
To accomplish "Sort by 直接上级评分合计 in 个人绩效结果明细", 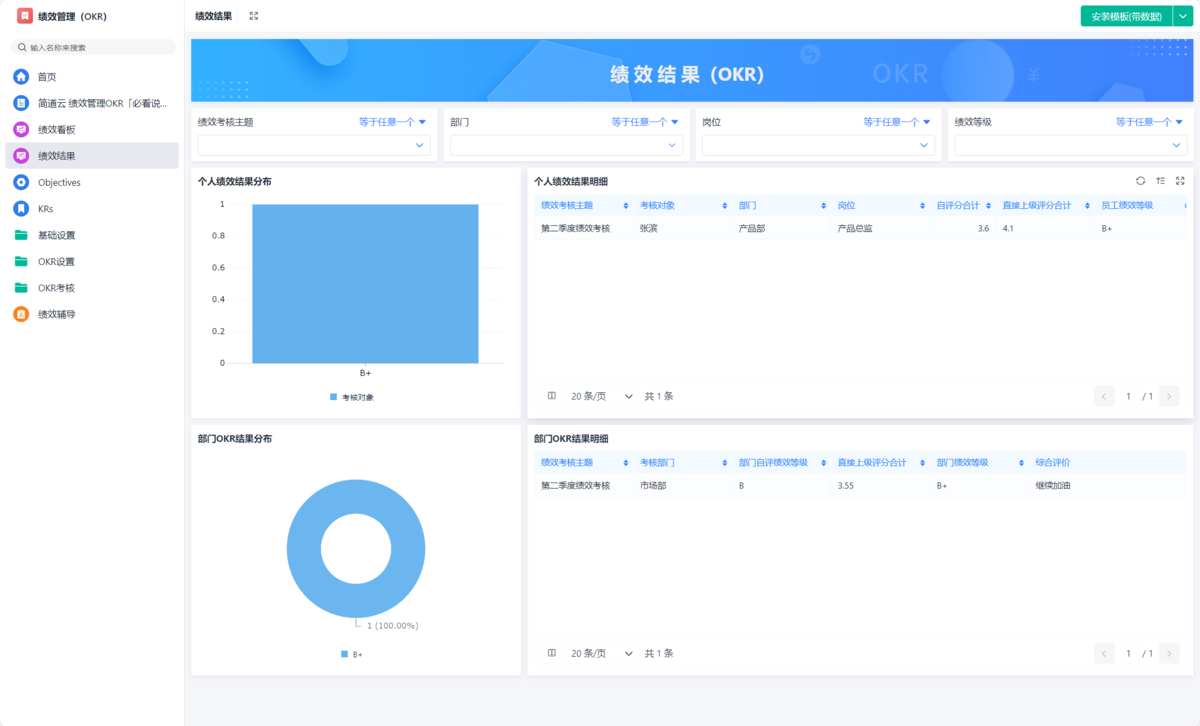I will pos(1087,205).
